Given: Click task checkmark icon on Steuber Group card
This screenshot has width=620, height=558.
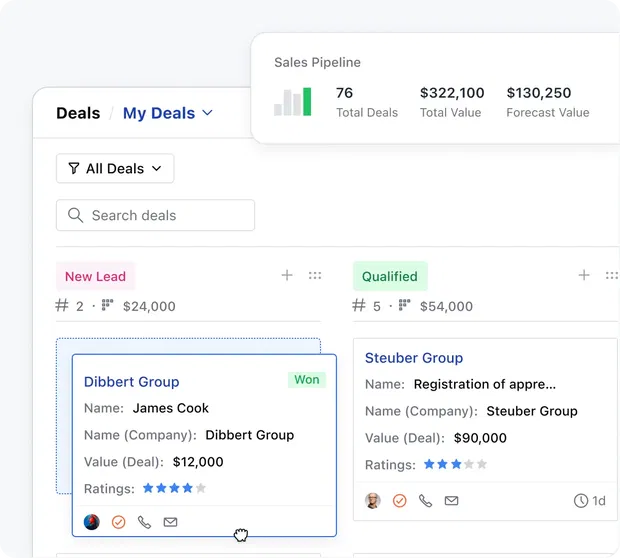Looking at the screenshot, I should (x=400, y=501).
